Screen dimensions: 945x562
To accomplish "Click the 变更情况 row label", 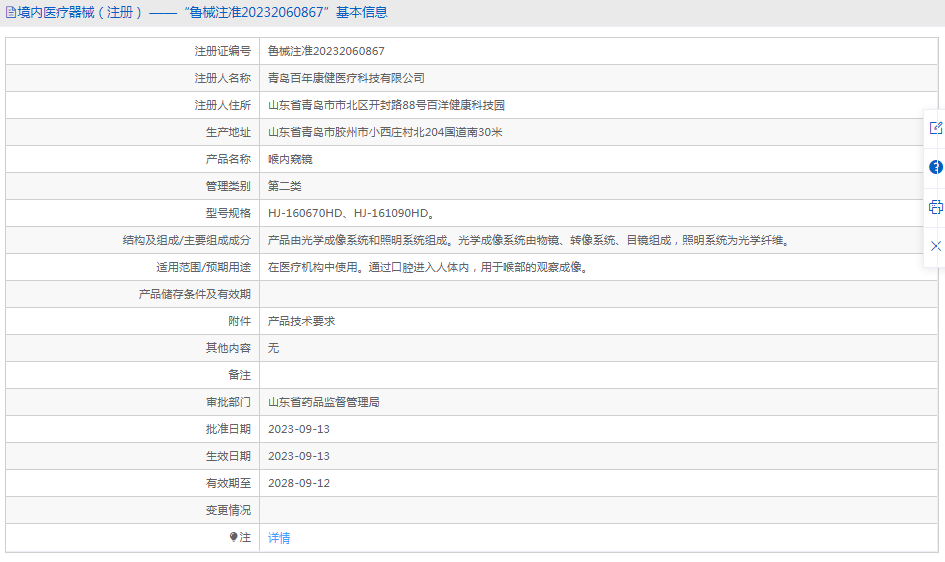I will (228, 510).
